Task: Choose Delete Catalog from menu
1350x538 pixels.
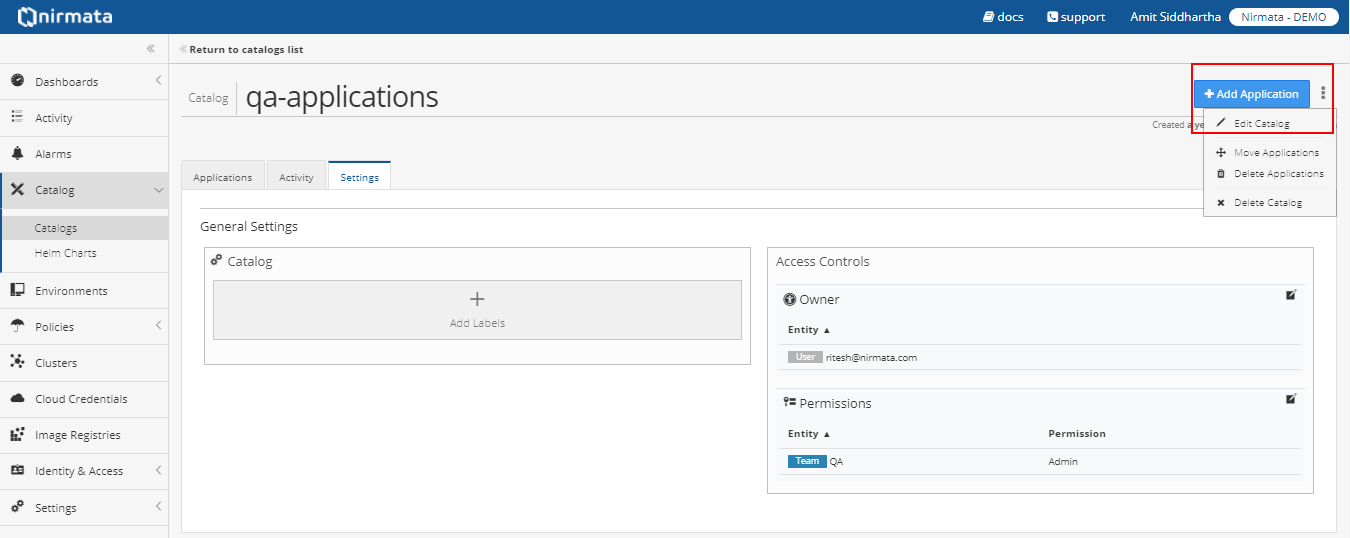Action: coord(1268,203)
